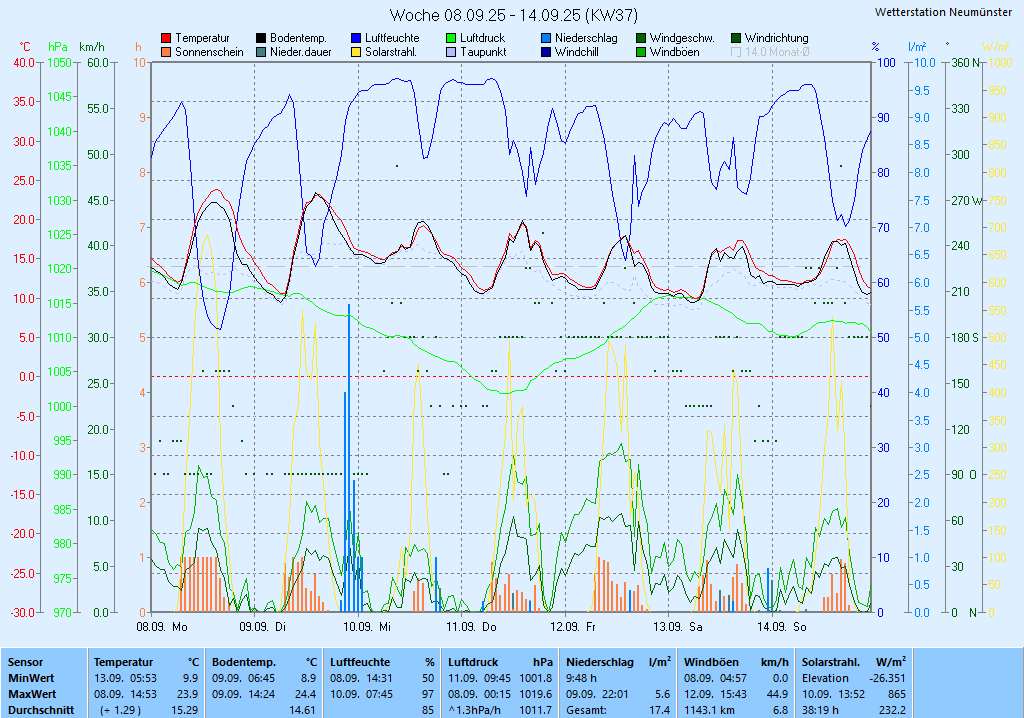This screenshot has width=1024, height=718.
Task: Click the Windböen legend green box
Action: coord(641,52)
